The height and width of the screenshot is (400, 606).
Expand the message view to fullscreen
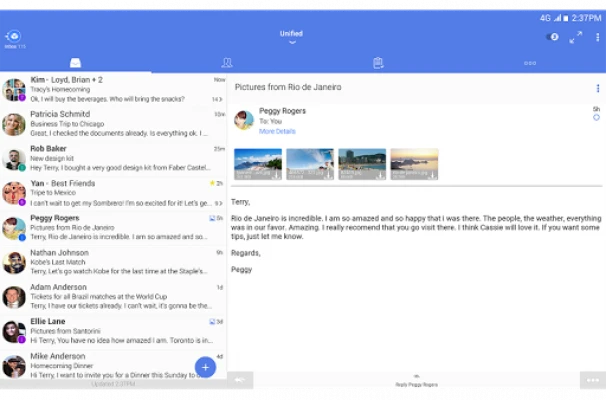[575, 37]
